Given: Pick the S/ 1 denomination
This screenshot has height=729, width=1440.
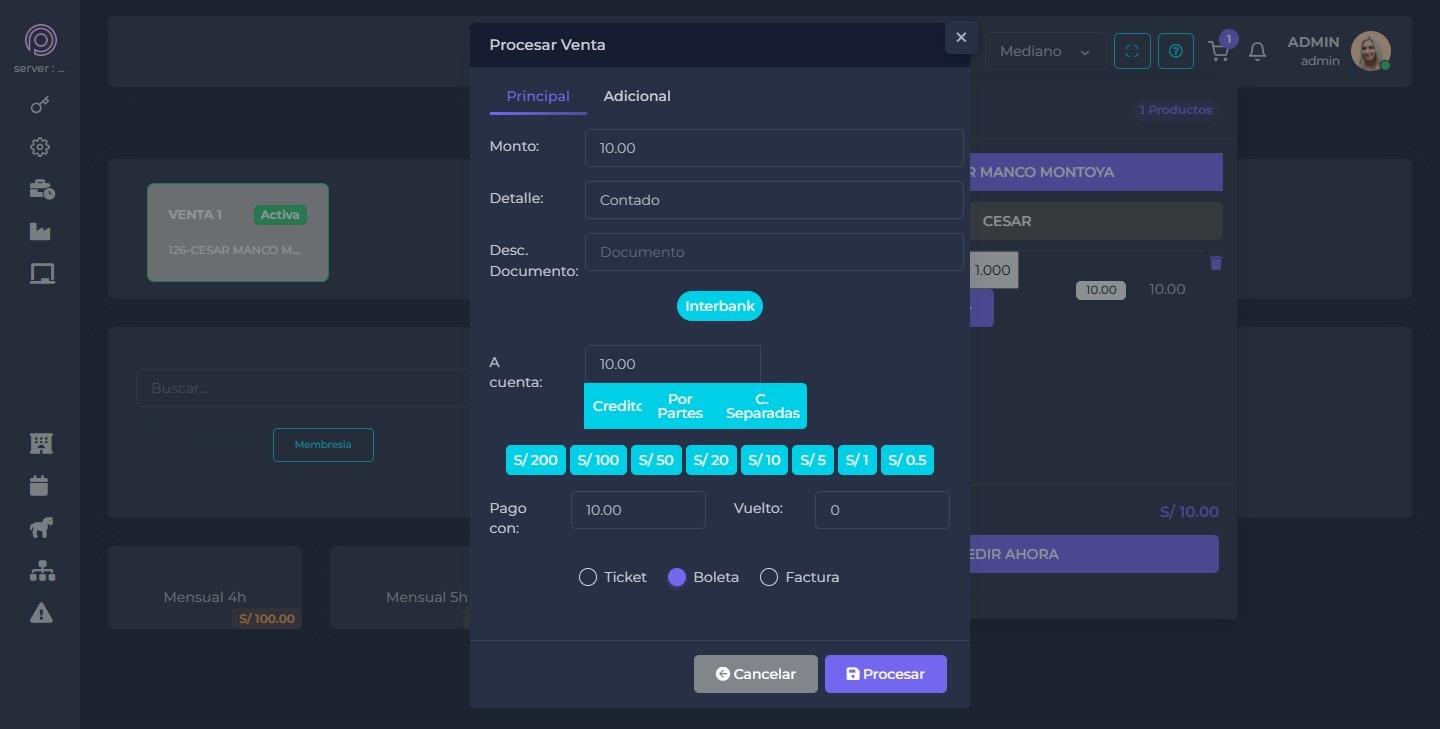Looking at the screenshot, I should [x=858, y=460].
